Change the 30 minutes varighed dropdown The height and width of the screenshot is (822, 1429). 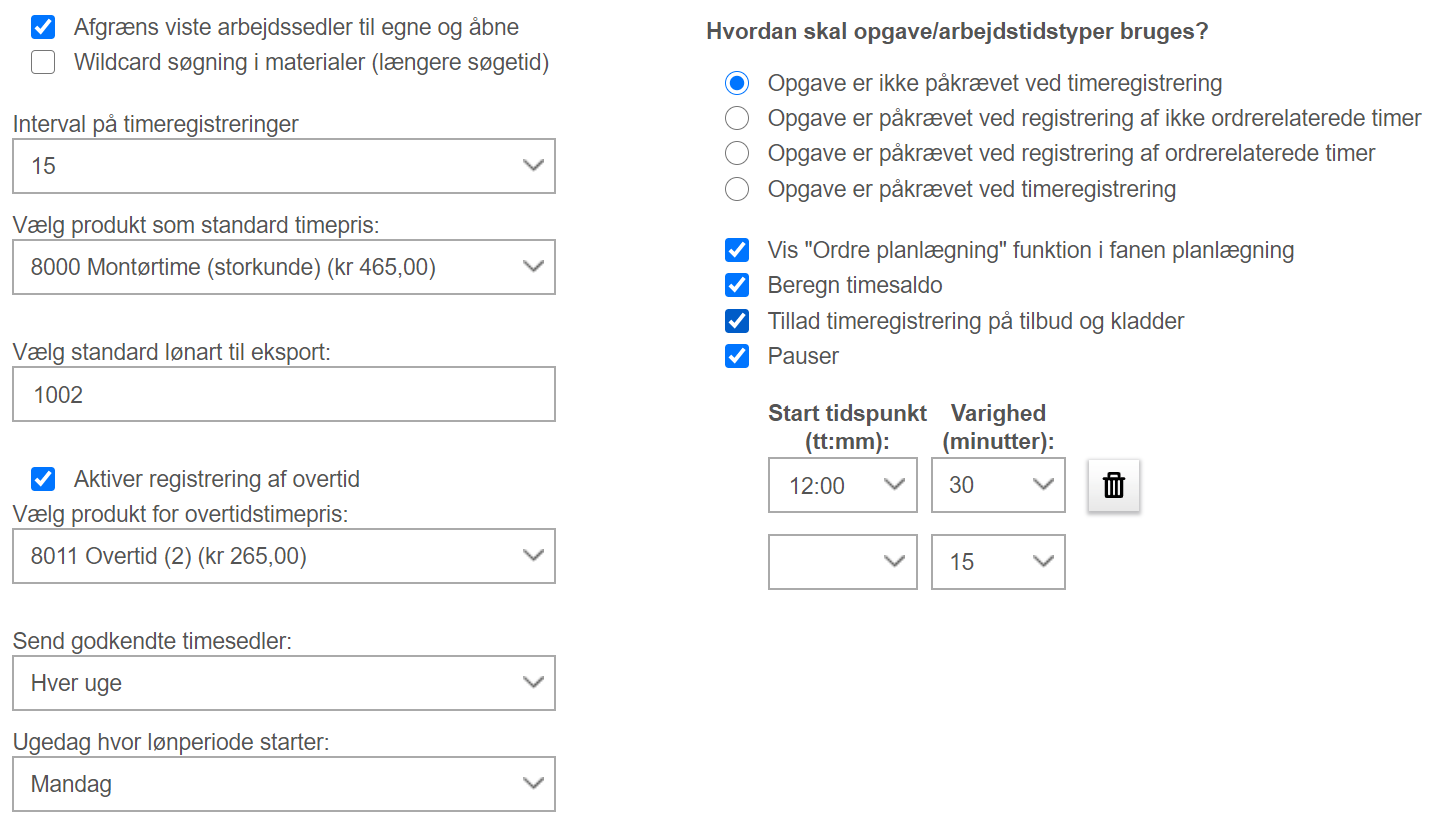click(998, 485)
